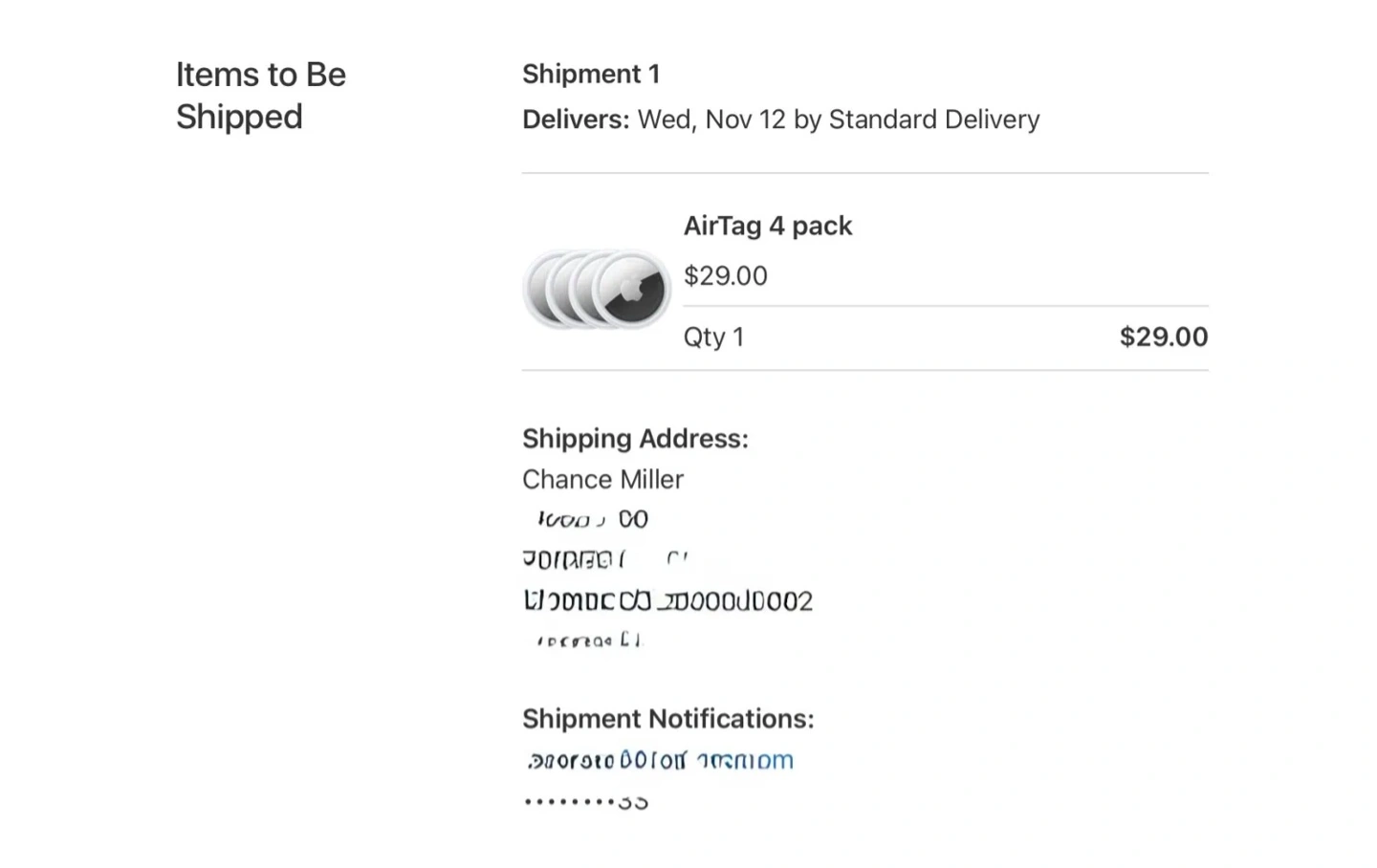This screenshot has width=1377, height=868.
Task: Click the AirTag 4 pack product image
Action: pyautogui.click(x=596, y=289)
